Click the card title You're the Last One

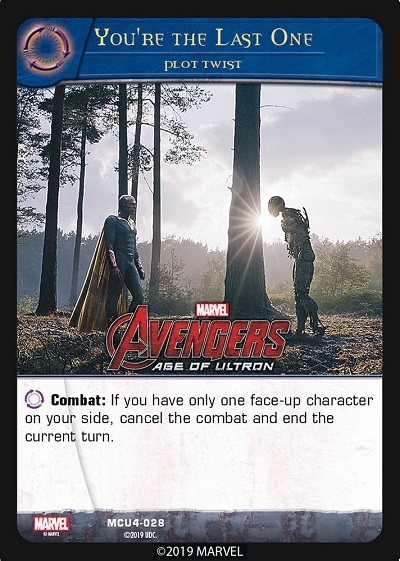coord(204,37)
